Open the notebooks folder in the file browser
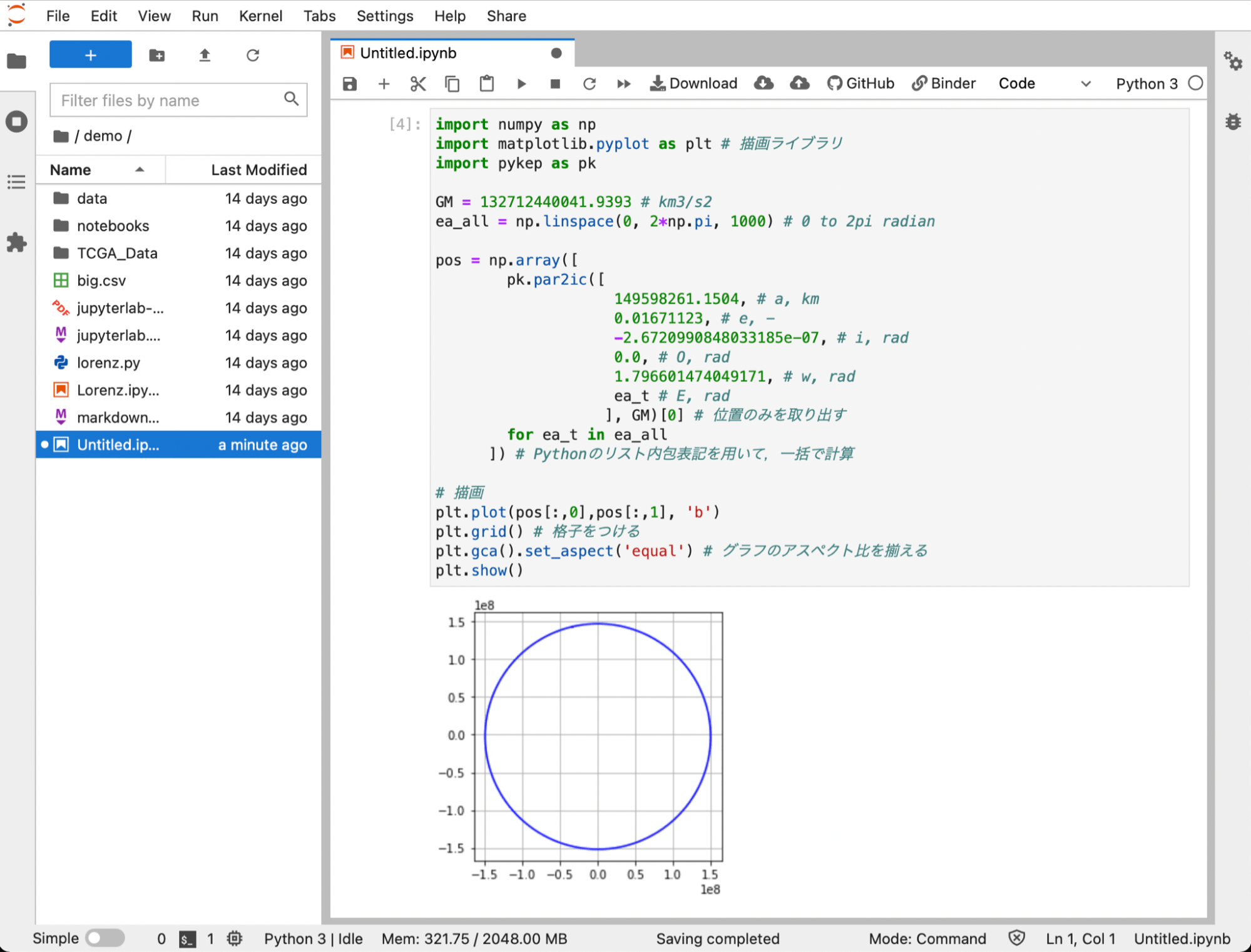 pos(113,226)
